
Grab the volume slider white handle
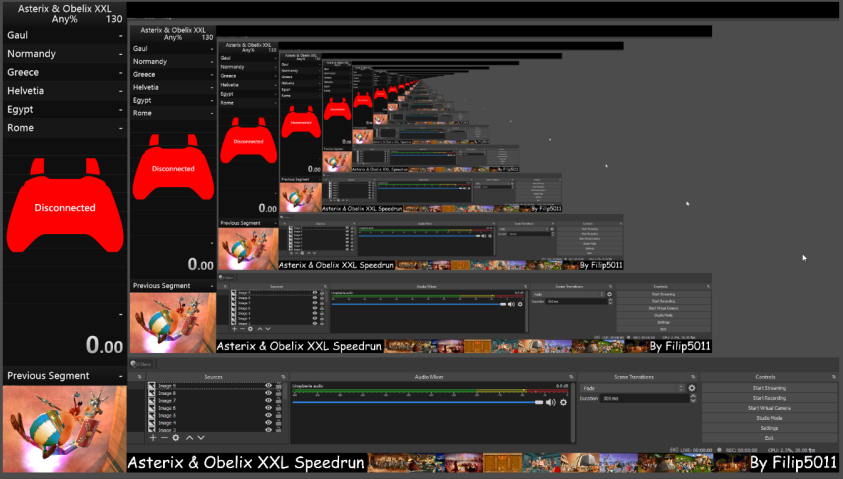[x=539, y=402]
